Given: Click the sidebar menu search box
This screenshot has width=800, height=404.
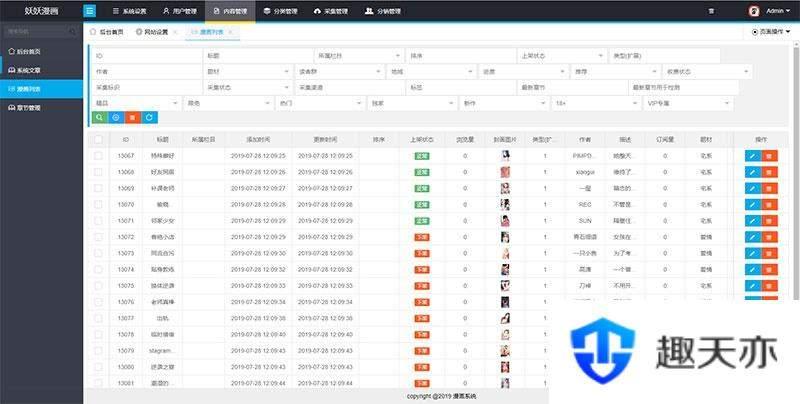Looking at the screenshot, I should coord(41,31).
